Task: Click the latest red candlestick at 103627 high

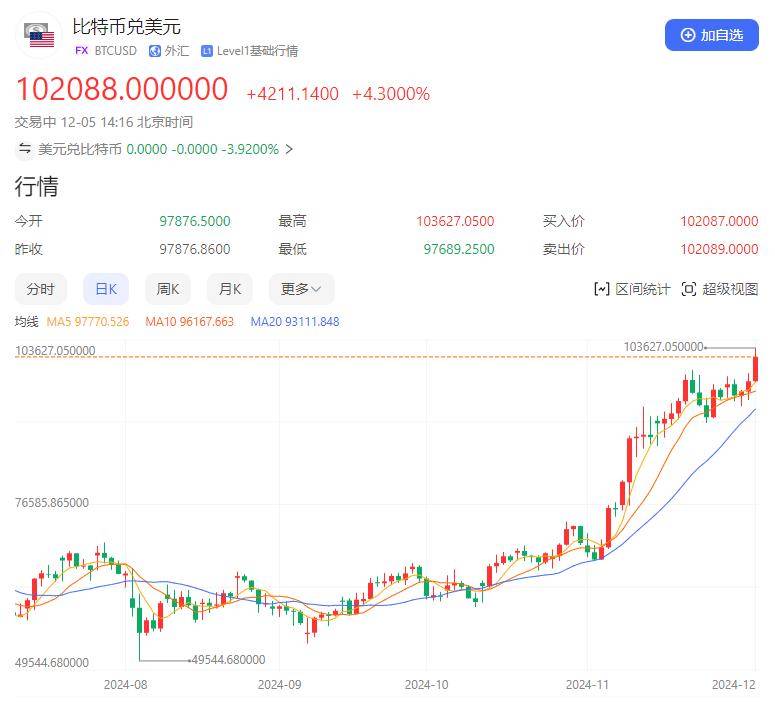Action: (x=756, y=368)
